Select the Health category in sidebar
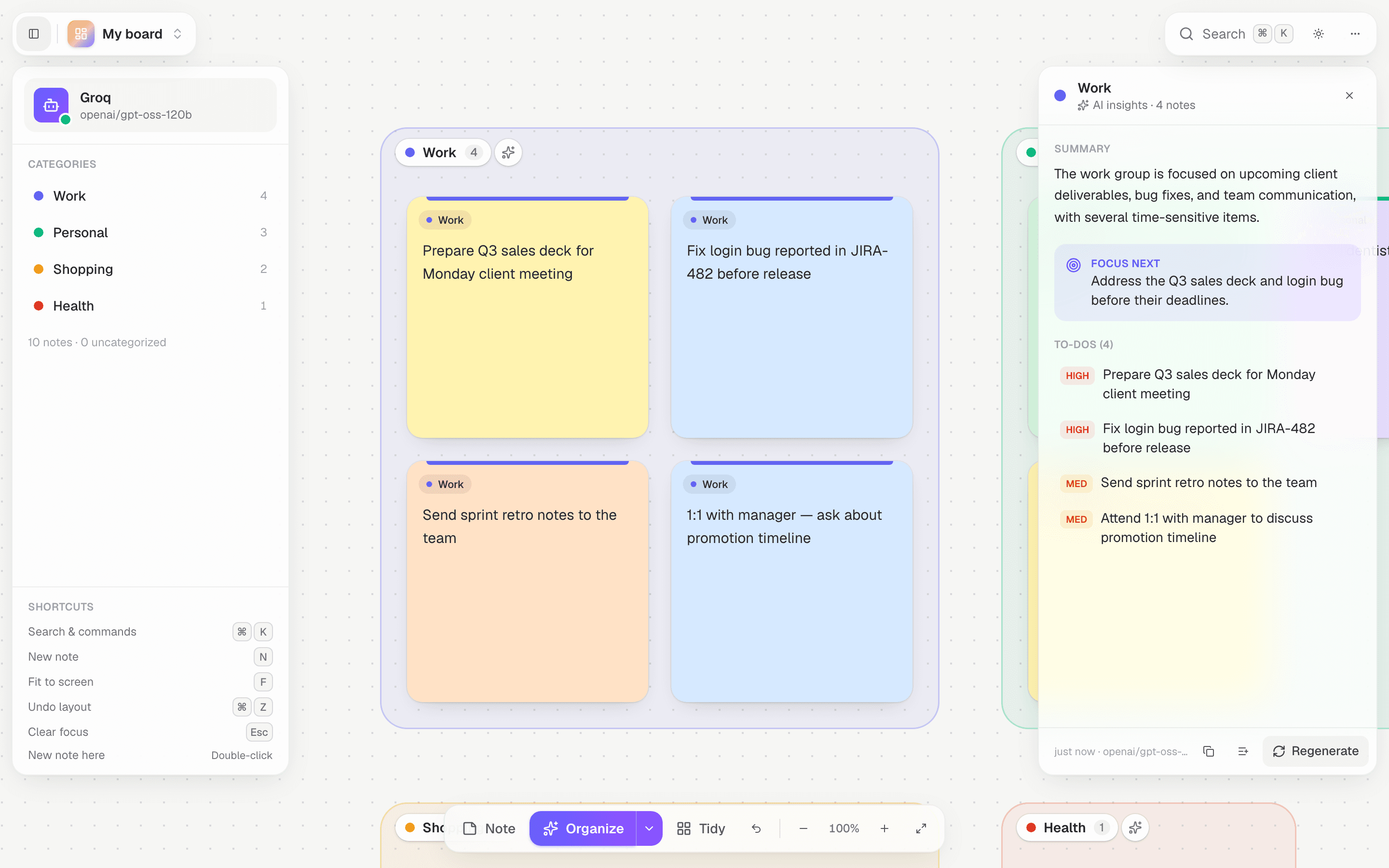The width and height of the screenshot is (1389, 868). click(x=150, y=306)
